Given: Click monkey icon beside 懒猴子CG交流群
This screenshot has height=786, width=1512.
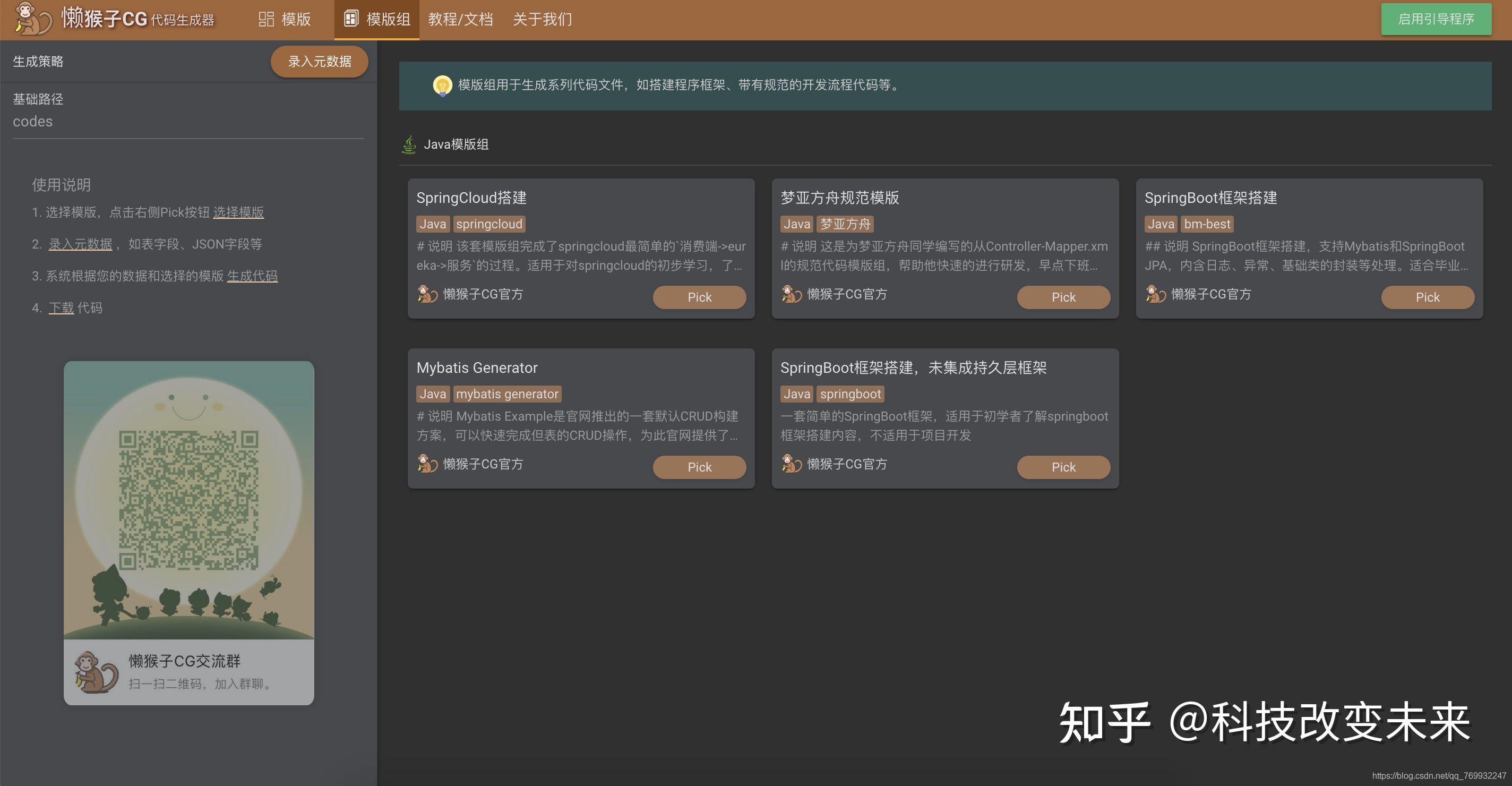Looking at the screenshot, I should click(x=96, y=672).
